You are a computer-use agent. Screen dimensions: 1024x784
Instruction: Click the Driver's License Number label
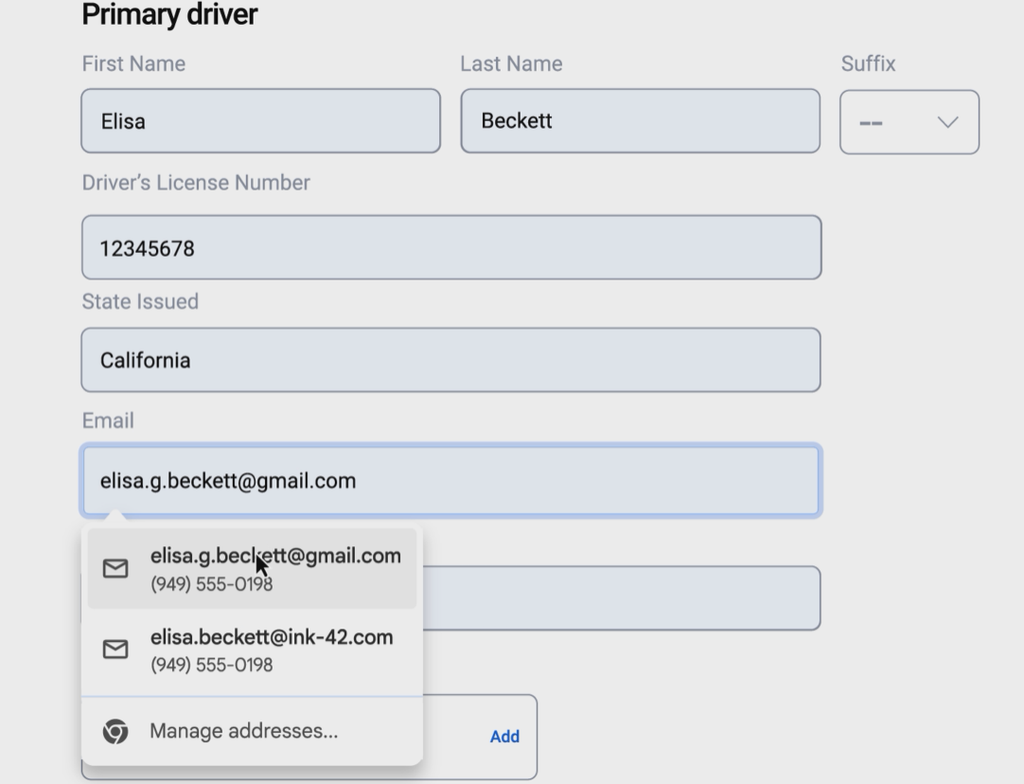(x=196, y=183)
